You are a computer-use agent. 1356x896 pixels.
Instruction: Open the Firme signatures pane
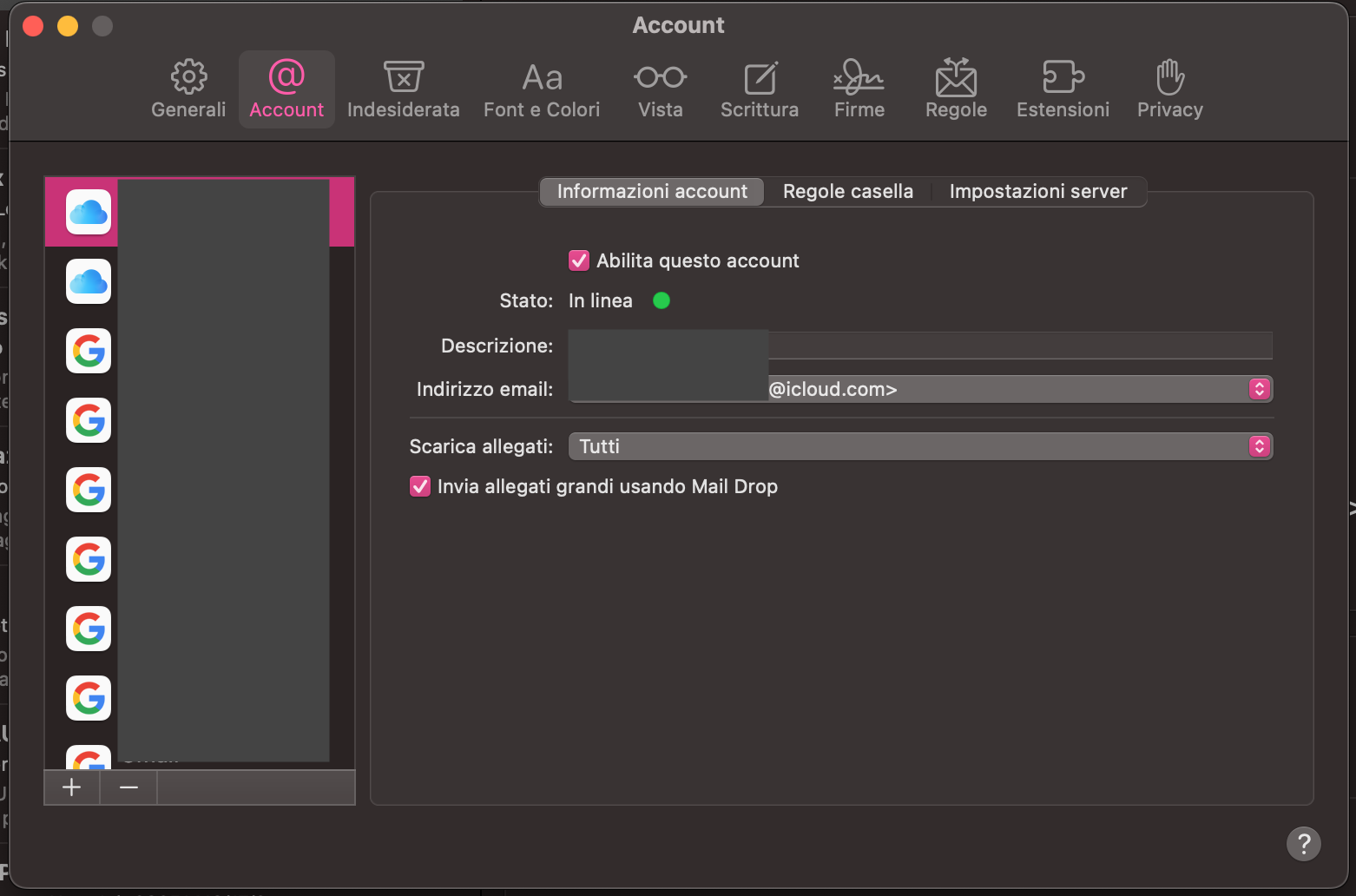(858, 87)
